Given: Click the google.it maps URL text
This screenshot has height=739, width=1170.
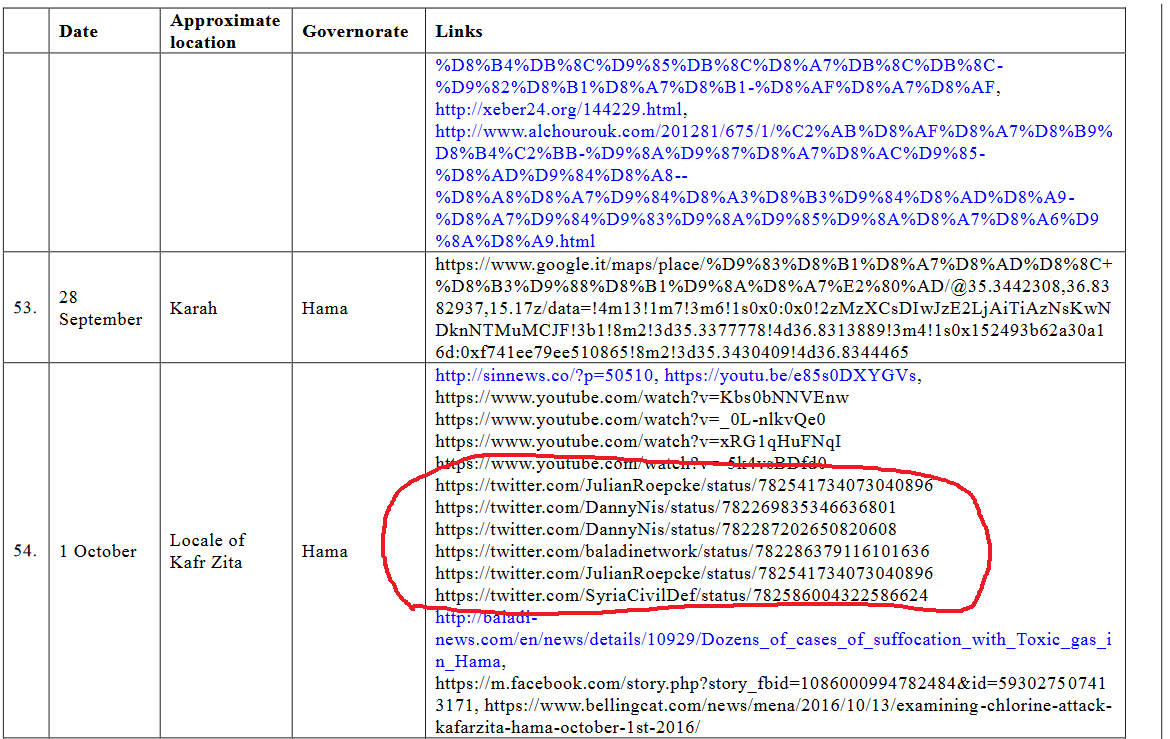Looking at the screenshot, I should (x=774, y=308).
